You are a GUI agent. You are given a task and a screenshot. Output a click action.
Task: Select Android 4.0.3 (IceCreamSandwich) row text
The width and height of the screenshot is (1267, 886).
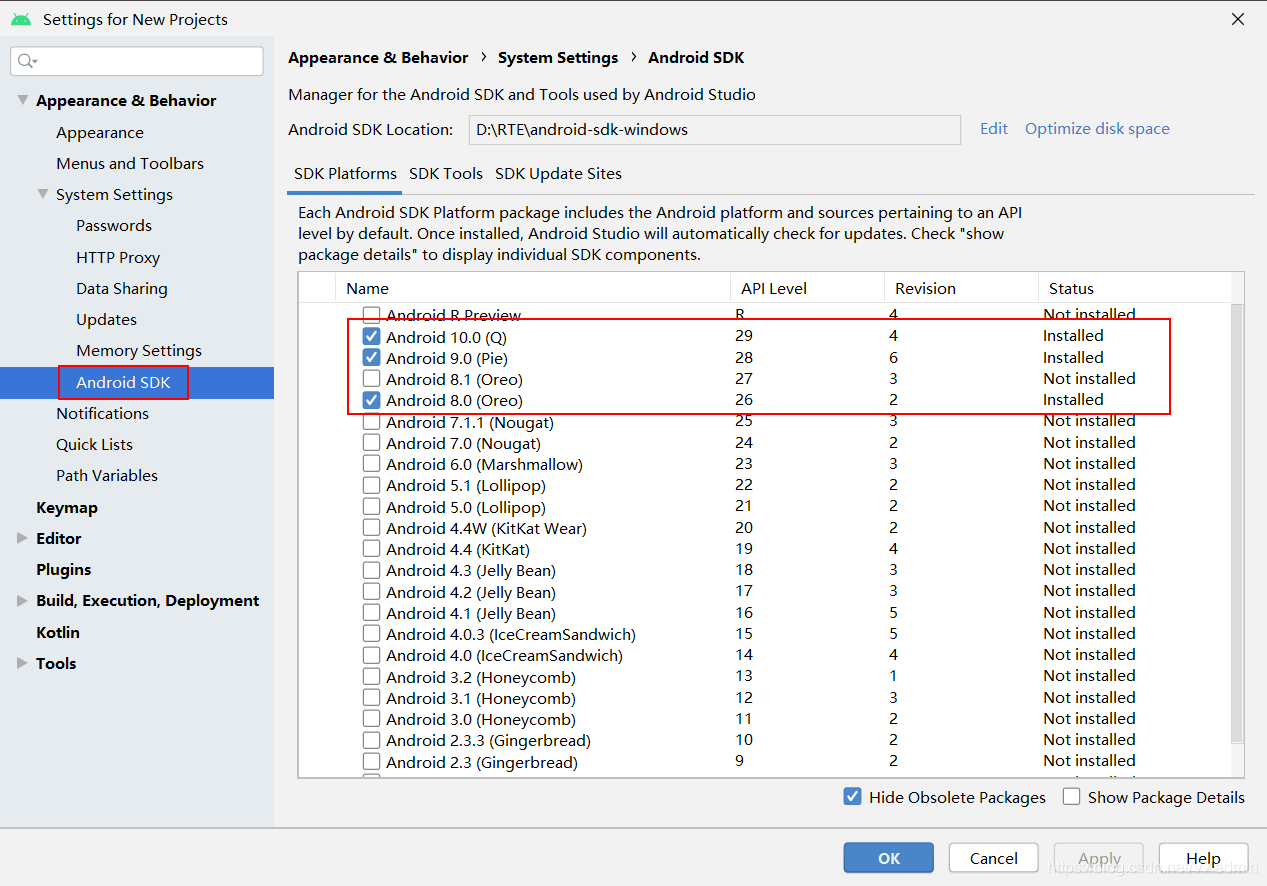point(511,634)
